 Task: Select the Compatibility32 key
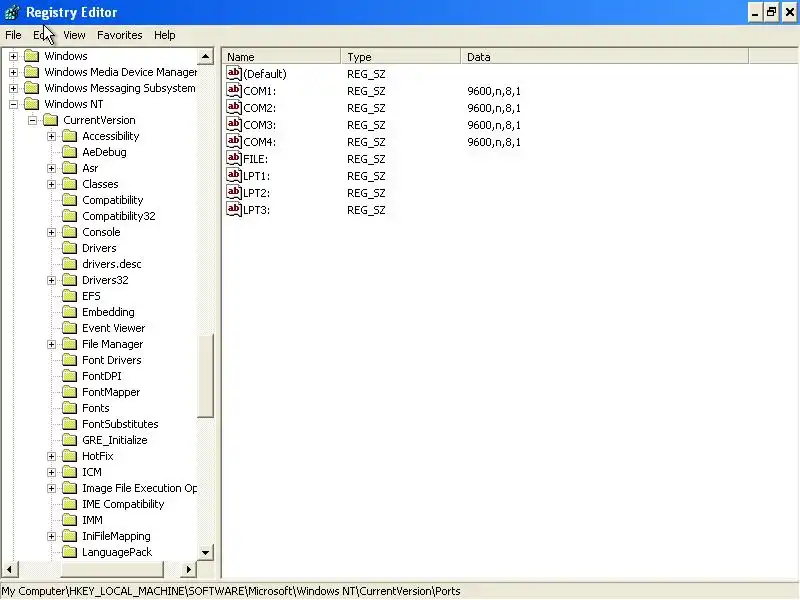click(118, 216)
